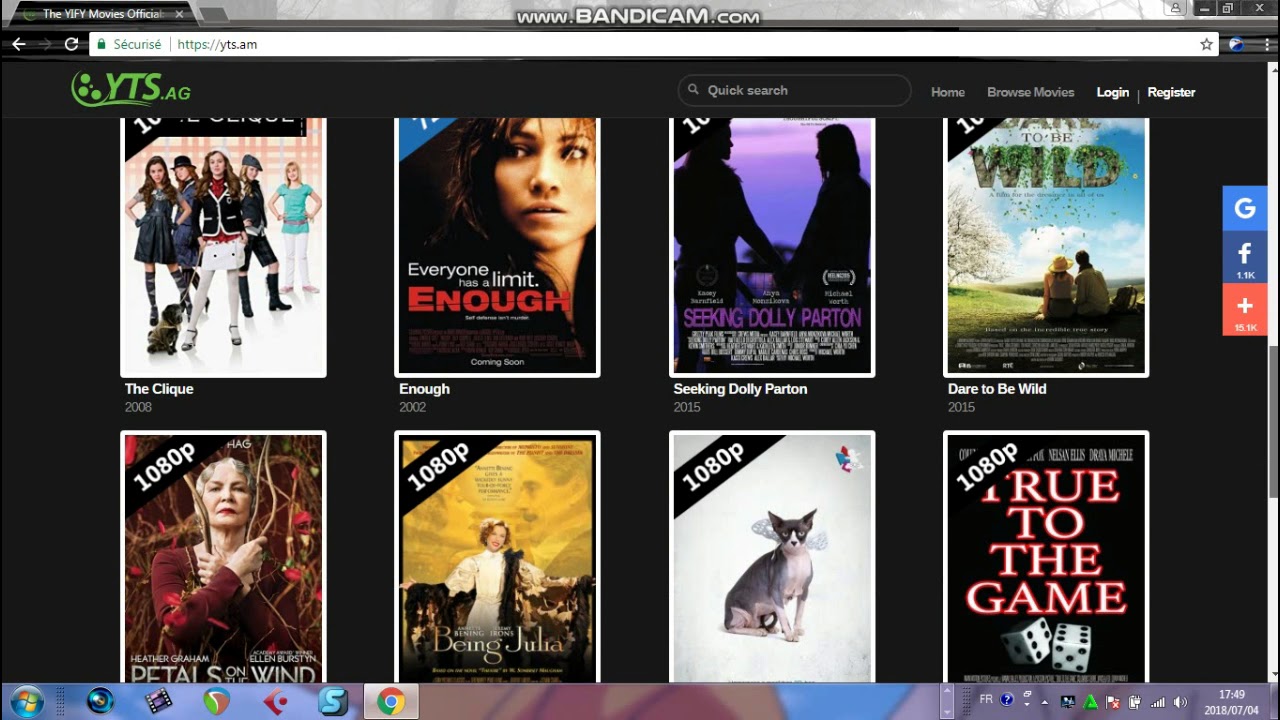Open the Enough movie poster
The height and width of the screenshot is (720, 1280).
[x=497, y=246]
